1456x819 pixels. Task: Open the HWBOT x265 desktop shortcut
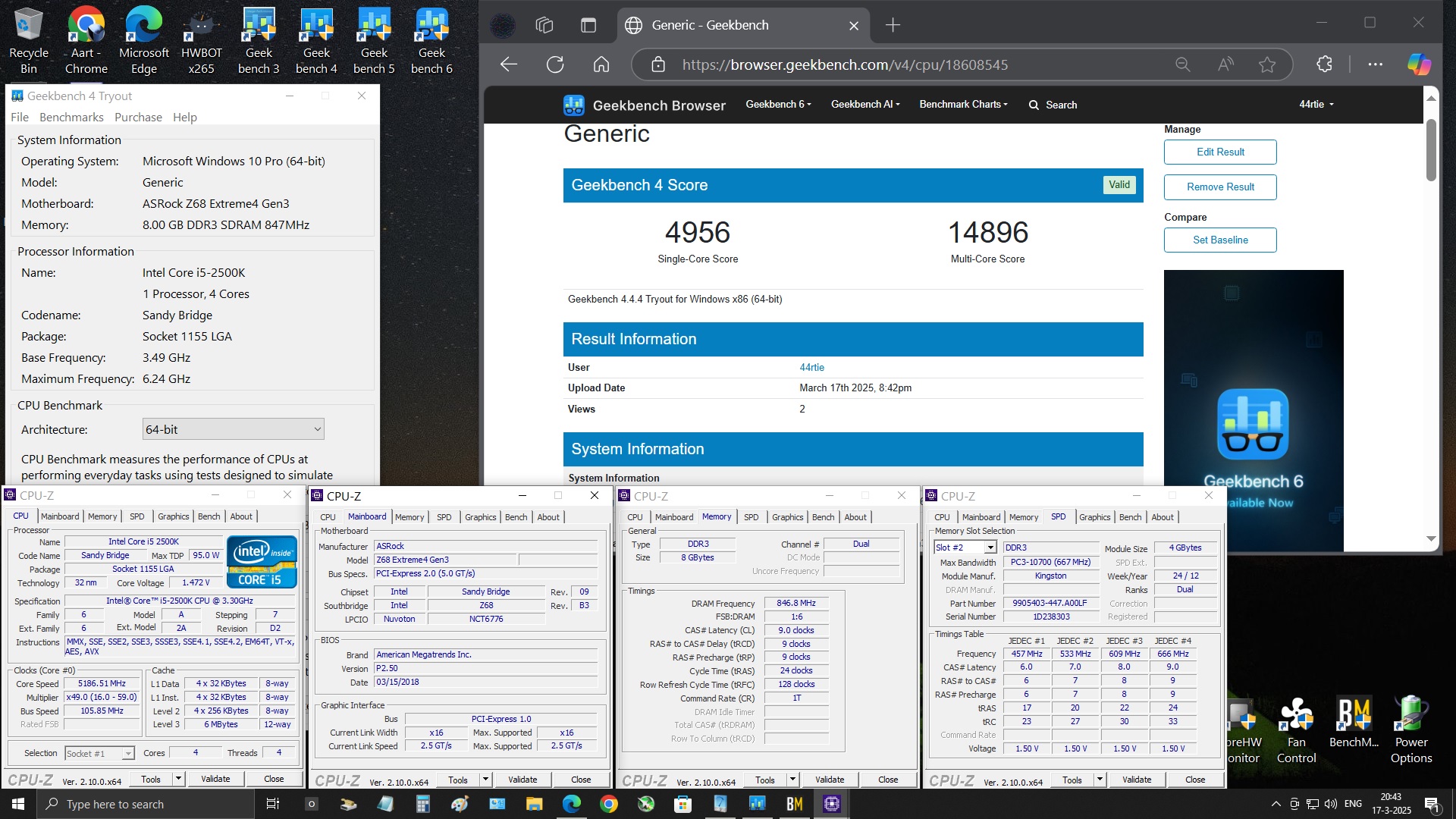[201, 41]
